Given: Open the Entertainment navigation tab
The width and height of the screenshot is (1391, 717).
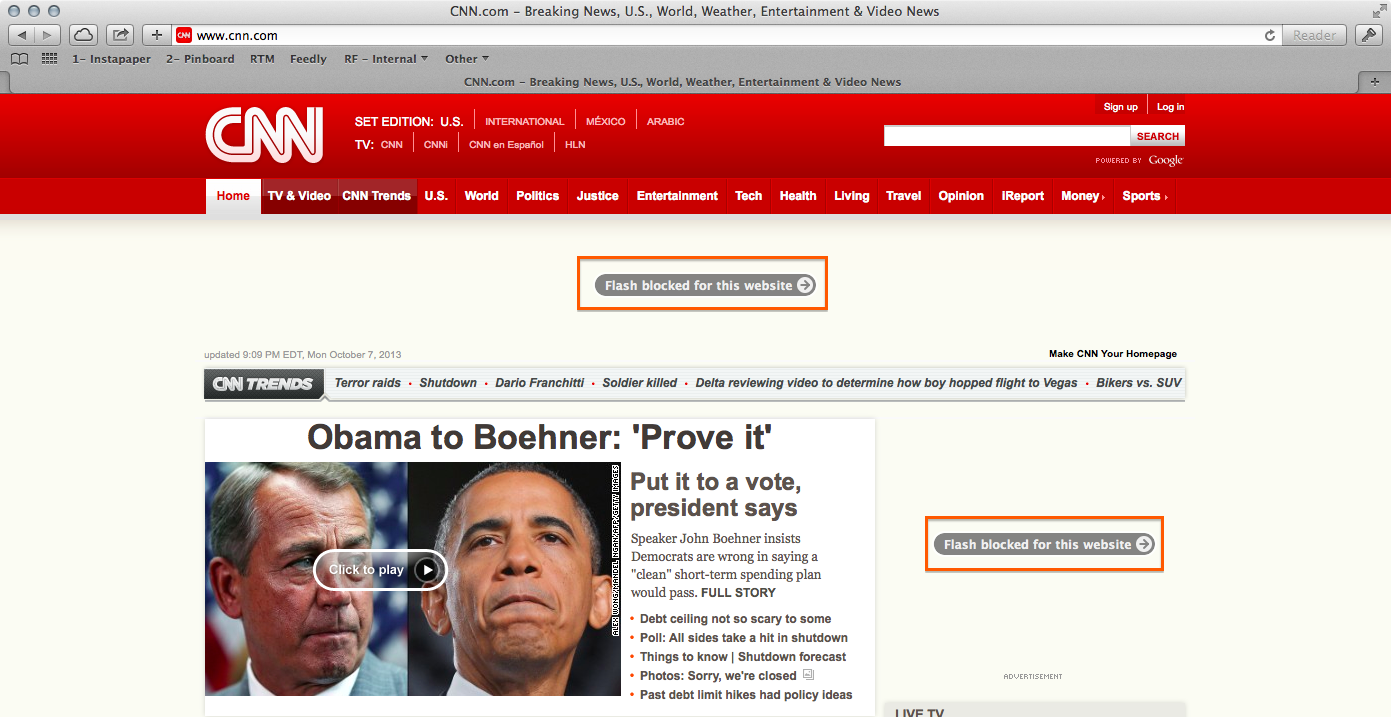Looking at the screenshot, I should point(677,196).
